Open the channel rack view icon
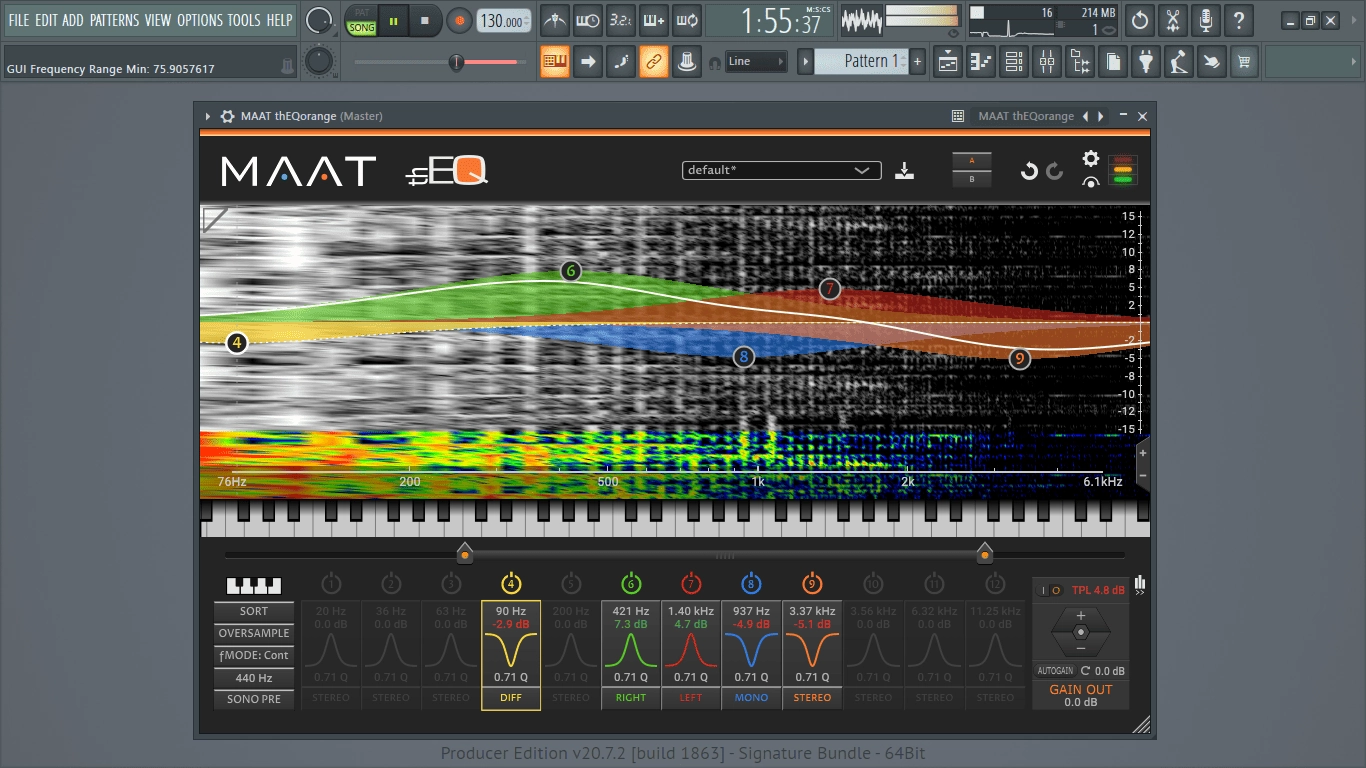The image size is (1366, 768). (x=1014, y=61)
